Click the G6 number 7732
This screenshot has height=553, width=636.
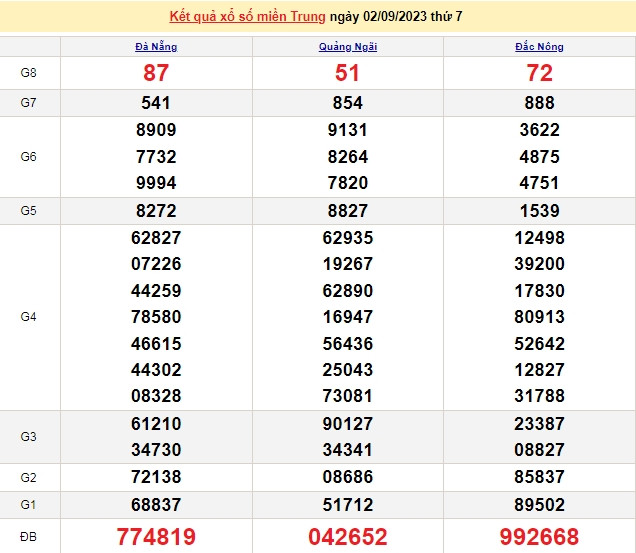(x=156, y=157)
